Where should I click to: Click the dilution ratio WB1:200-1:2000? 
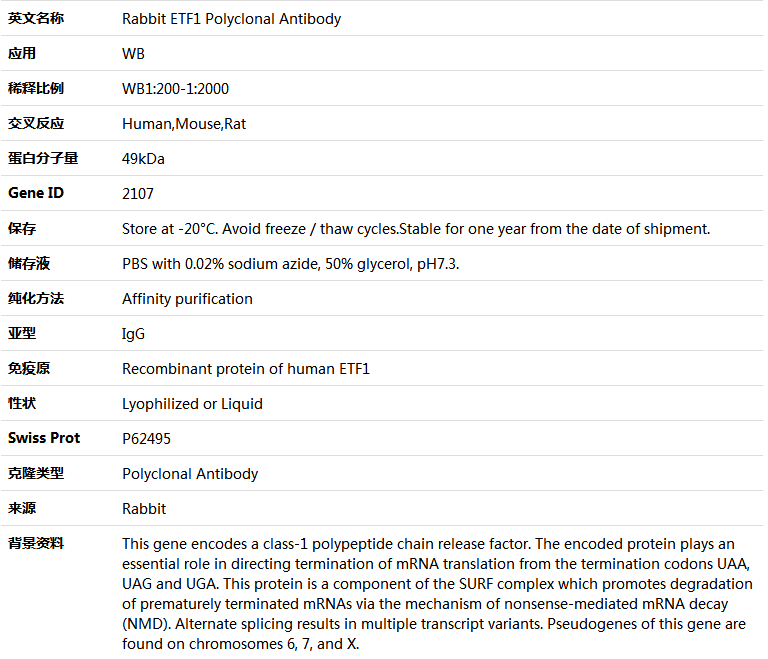175,89
